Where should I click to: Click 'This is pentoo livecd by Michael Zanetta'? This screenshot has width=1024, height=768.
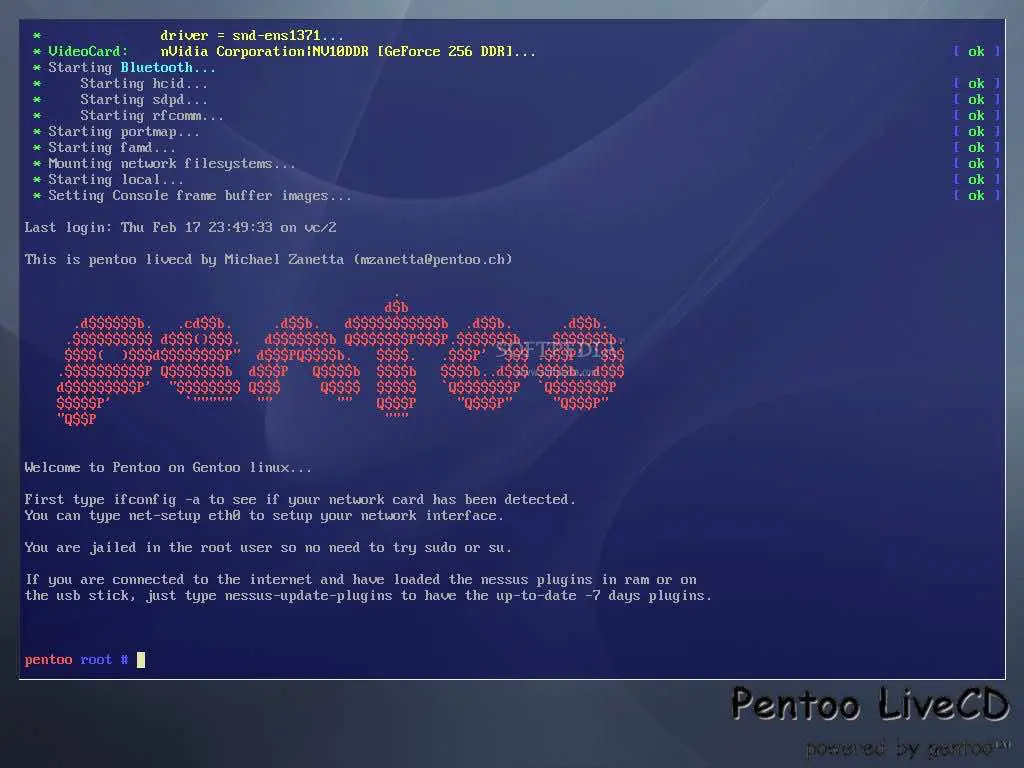tap(184, 259)
